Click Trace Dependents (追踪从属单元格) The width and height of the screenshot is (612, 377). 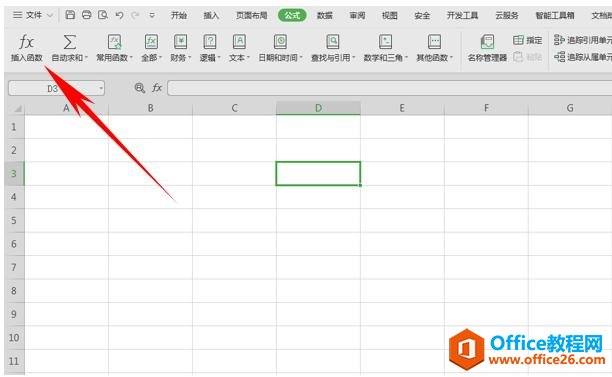pos(583,57)
